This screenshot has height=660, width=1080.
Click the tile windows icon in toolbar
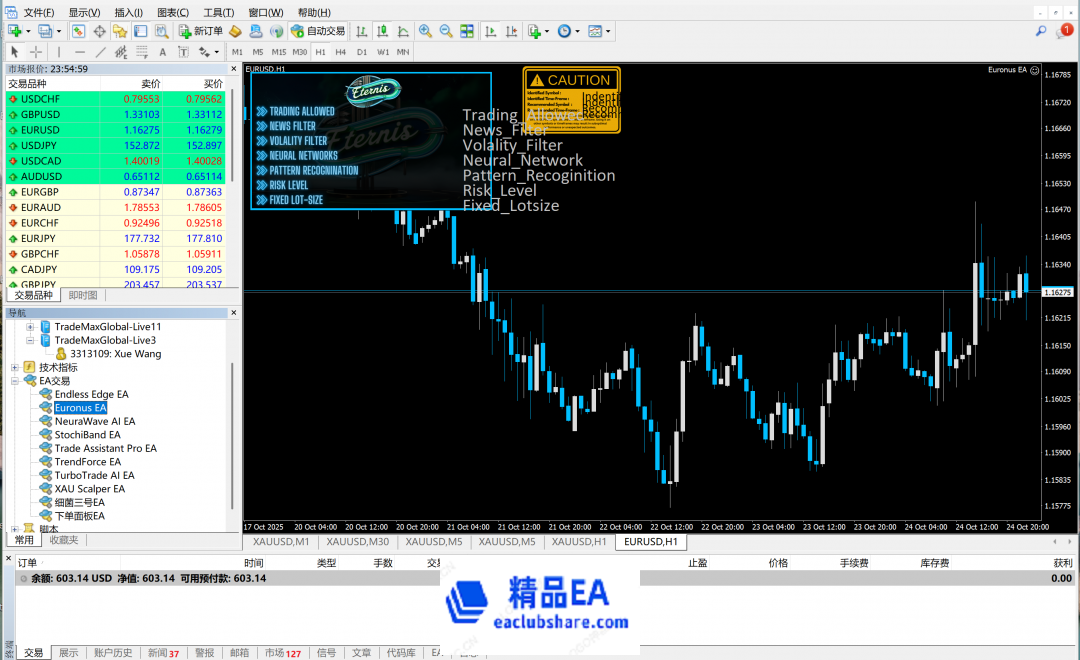tap(466, 31)
